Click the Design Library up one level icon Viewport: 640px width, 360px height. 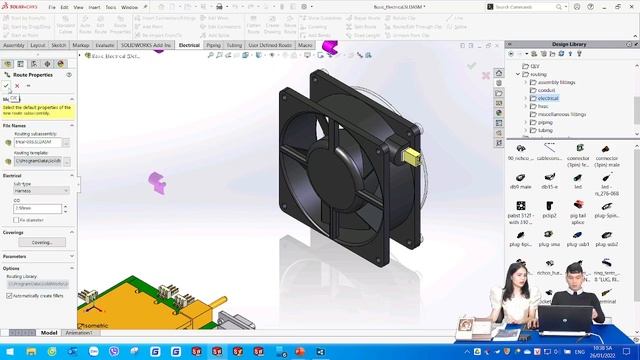tap(570, 54)
